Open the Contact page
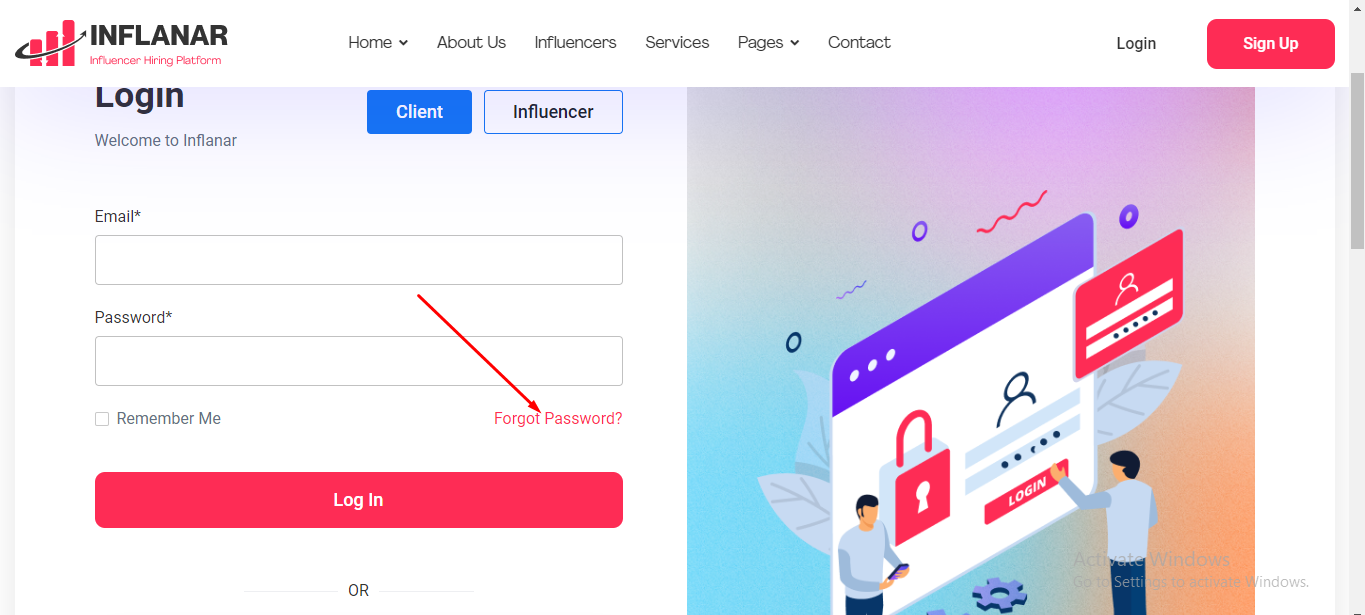 [x=859, y=43]
